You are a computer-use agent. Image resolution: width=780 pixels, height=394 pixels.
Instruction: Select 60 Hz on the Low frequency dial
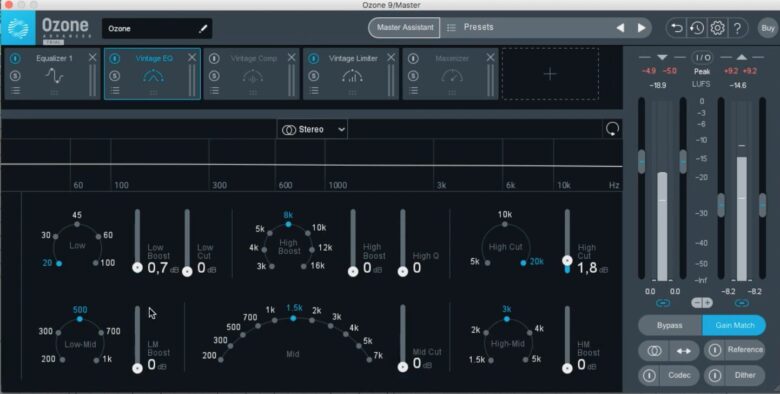(x=98, y=236)
